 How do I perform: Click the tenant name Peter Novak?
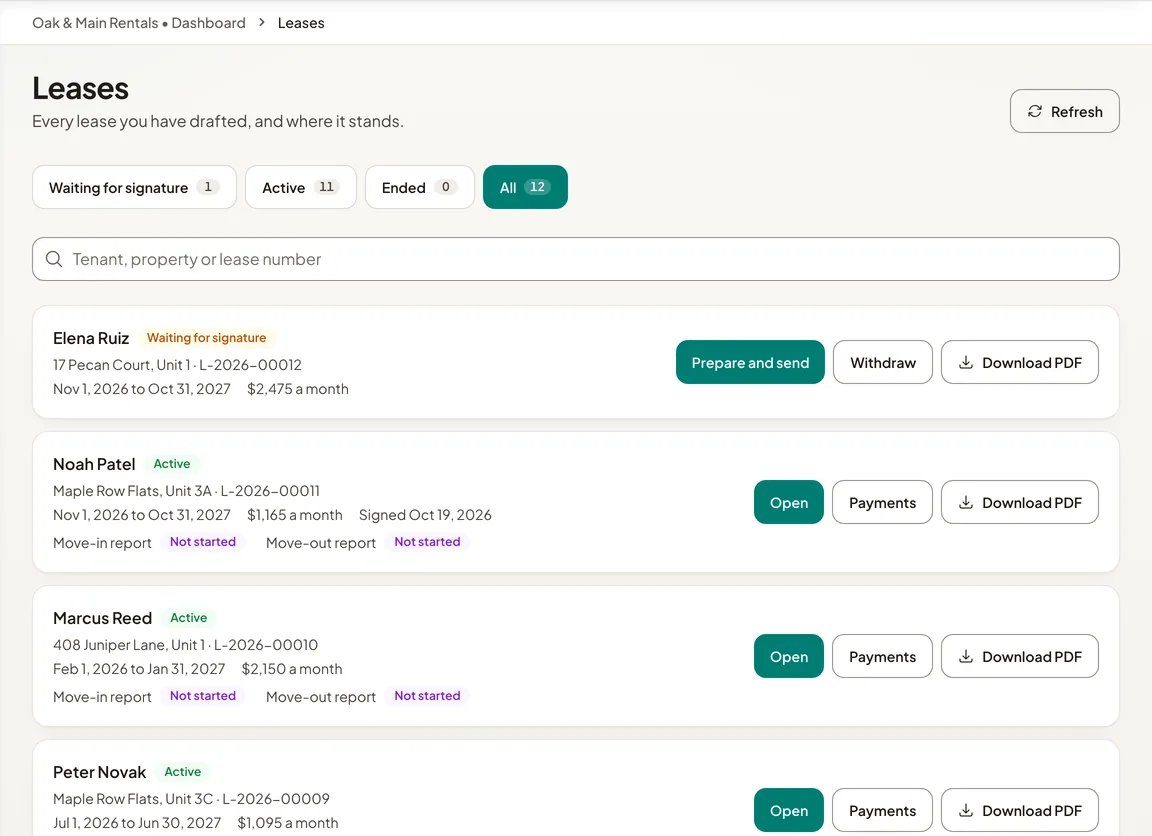pyautogui.click(x=99, y=772)
